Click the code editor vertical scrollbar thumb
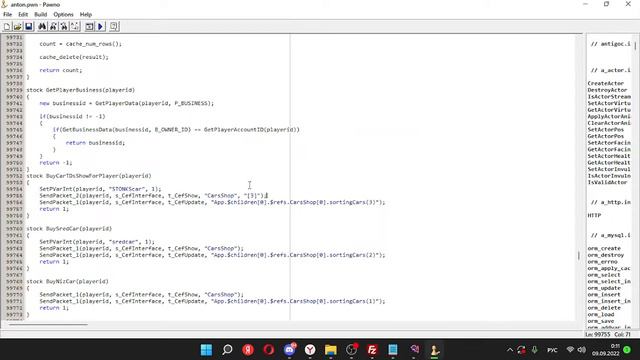This screenshot has height=360, width=640. [579, 256]
